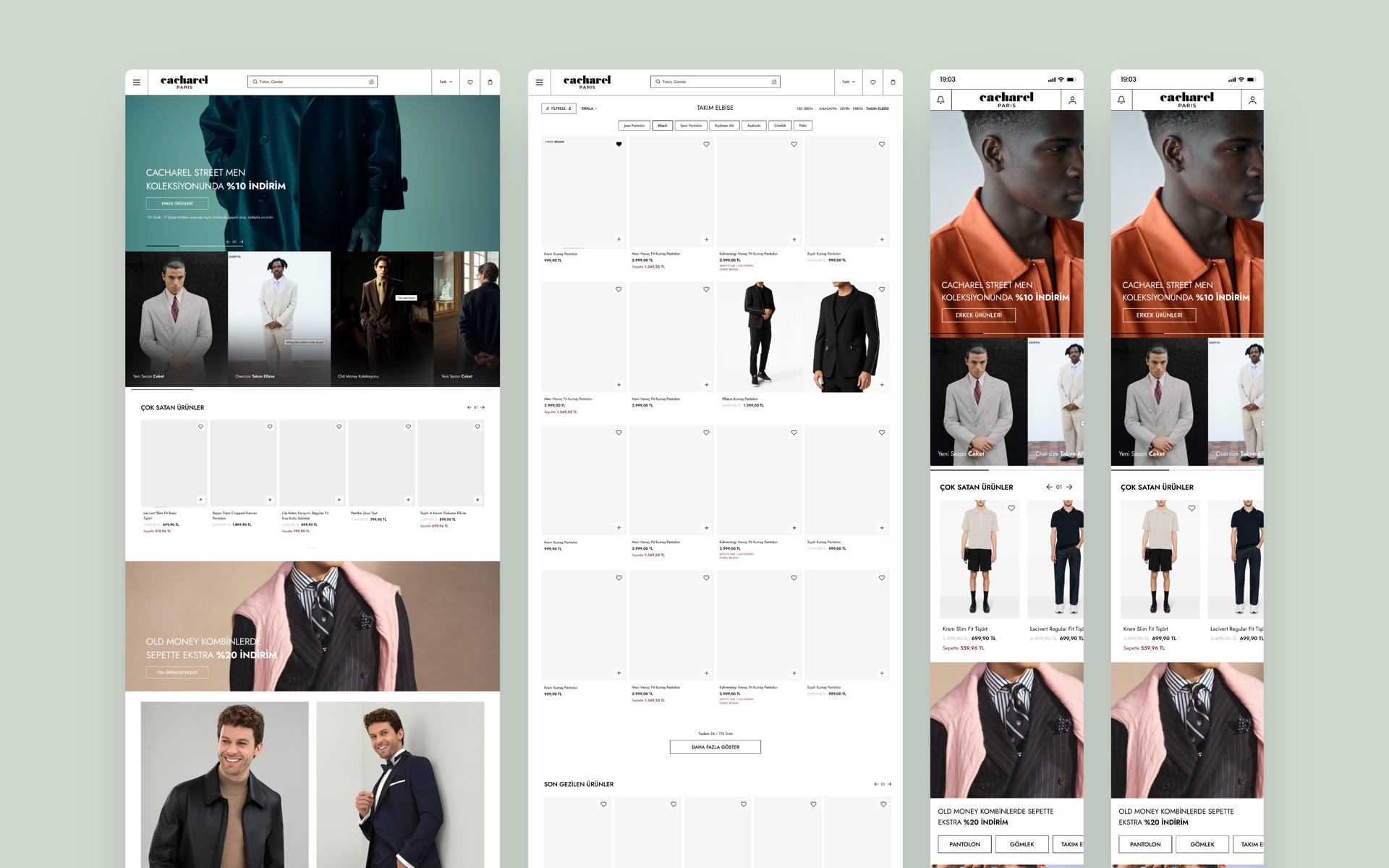This screenshot has height=868, width=1389.
Task: Click camera search icon in homepage search bar
Action: coord(372,82)
